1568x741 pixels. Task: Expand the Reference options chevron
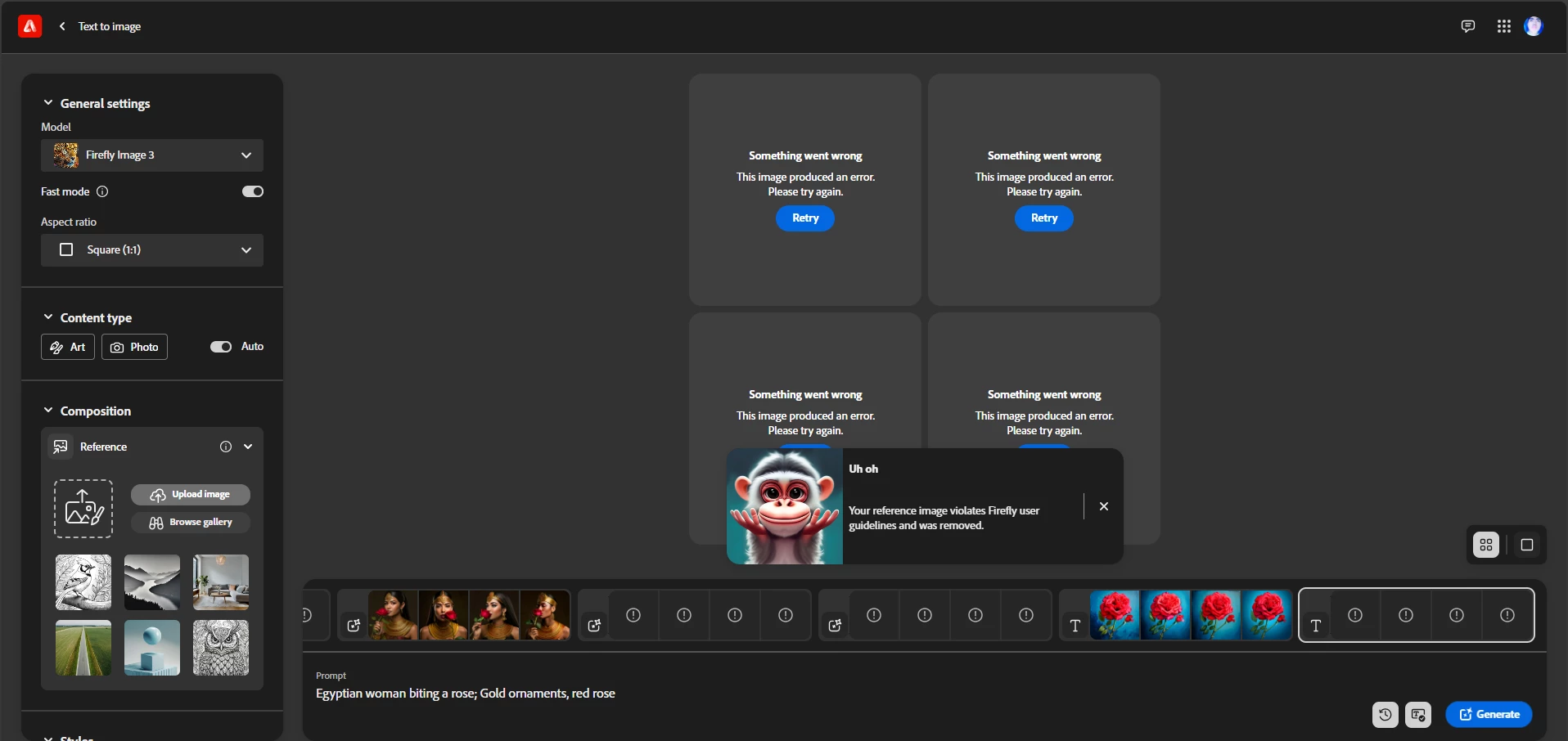point(248,447)
